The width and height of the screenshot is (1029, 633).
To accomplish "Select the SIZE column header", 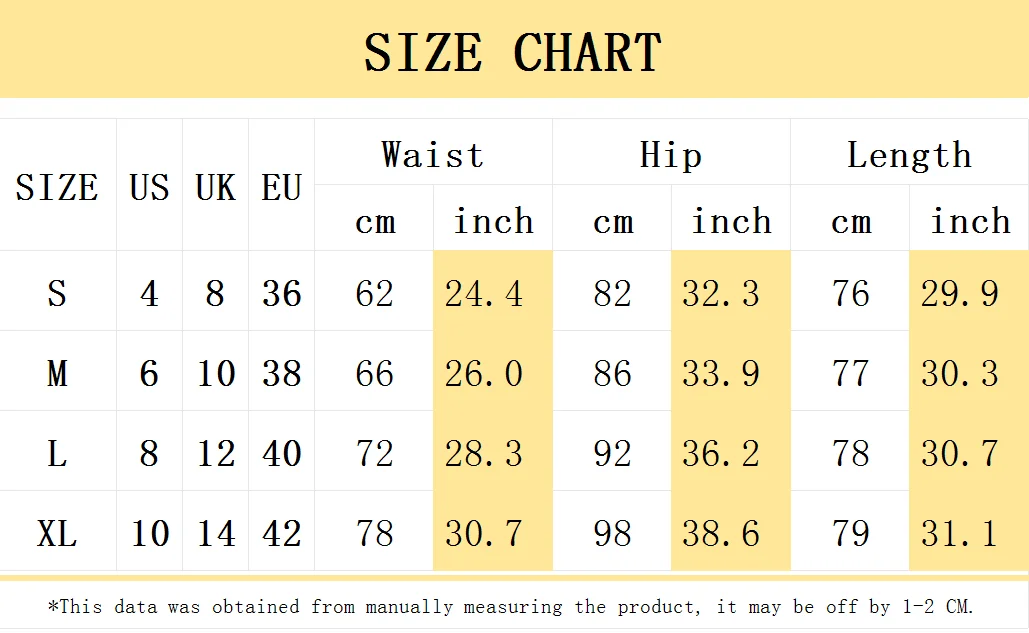I will point(57,187).
